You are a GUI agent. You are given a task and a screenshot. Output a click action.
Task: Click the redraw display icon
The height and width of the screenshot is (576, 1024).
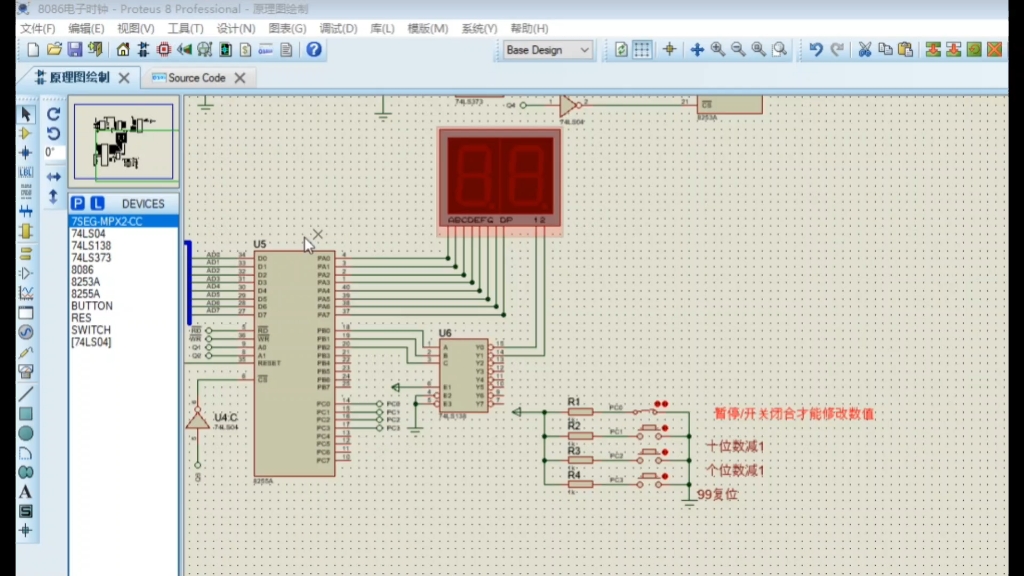coord(621,50)
